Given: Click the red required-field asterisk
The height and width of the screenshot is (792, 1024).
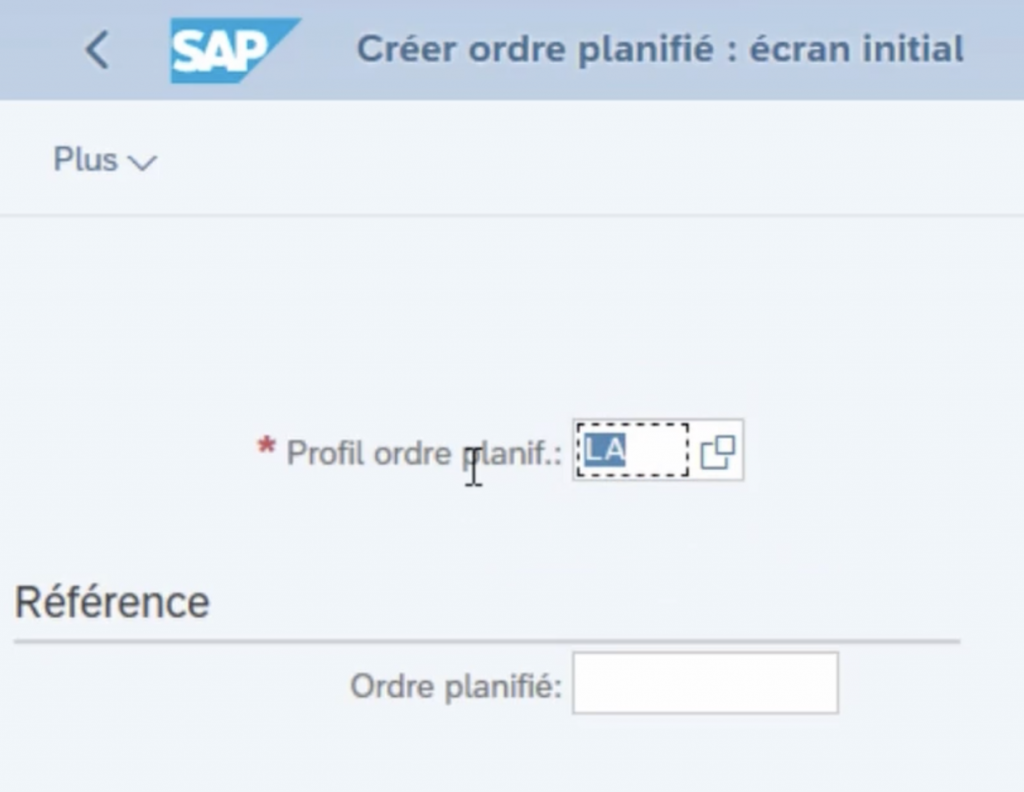Looking at the screenshot, I should click(266, 449).
